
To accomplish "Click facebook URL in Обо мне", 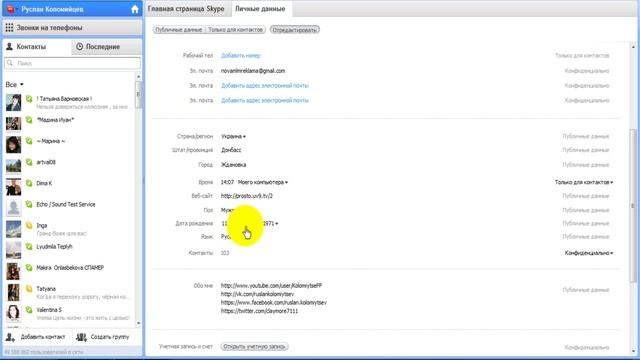I will coord(273,303).
